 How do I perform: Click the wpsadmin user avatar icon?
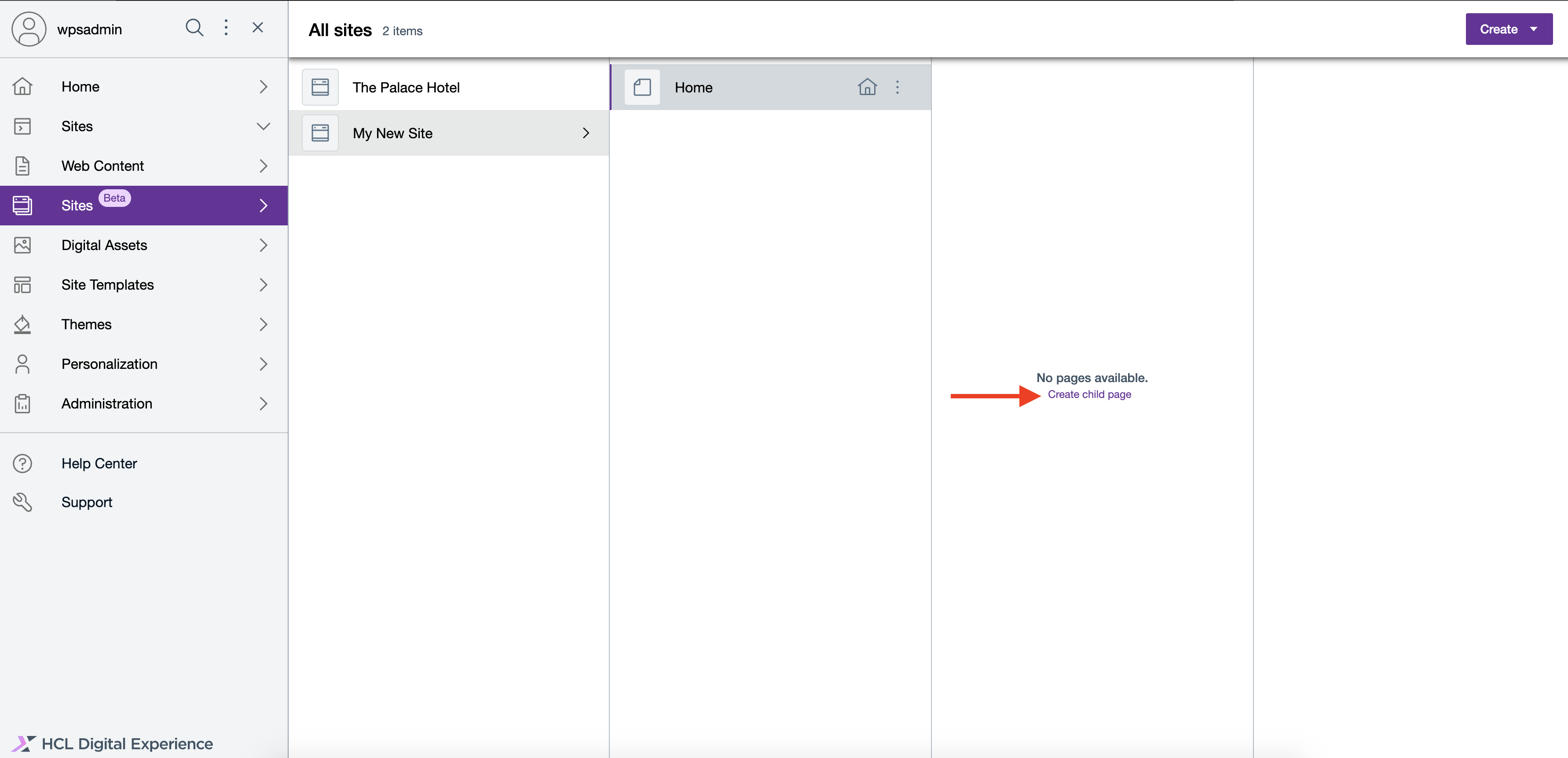point(29,29)
